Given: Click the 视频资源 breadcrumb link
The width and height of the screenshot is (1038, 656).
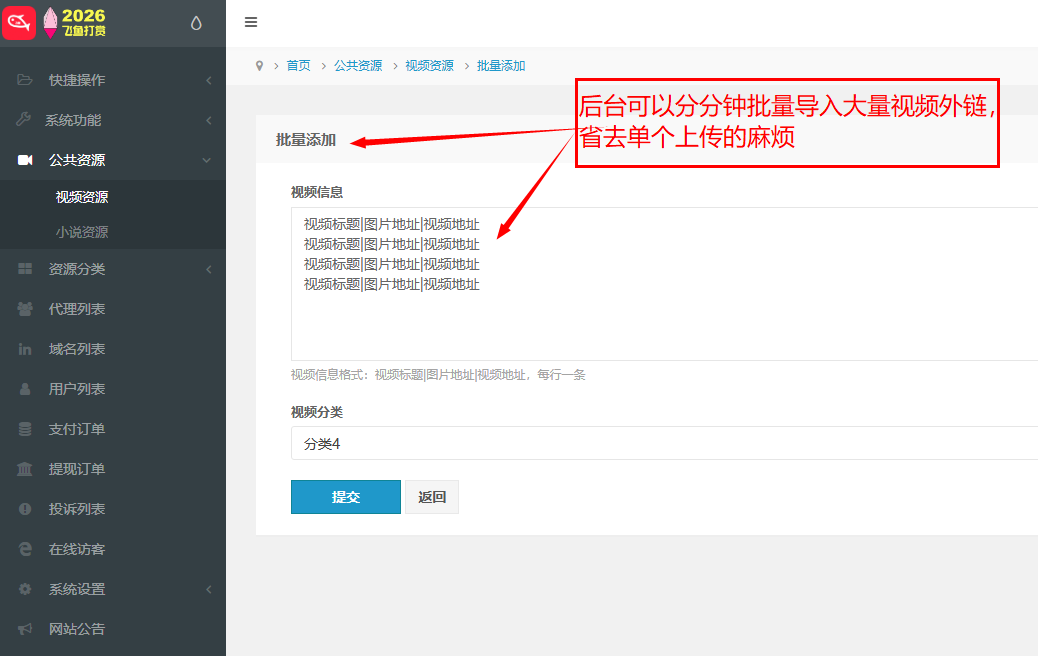Looking at the screenshot, I should tap(430, 66).
